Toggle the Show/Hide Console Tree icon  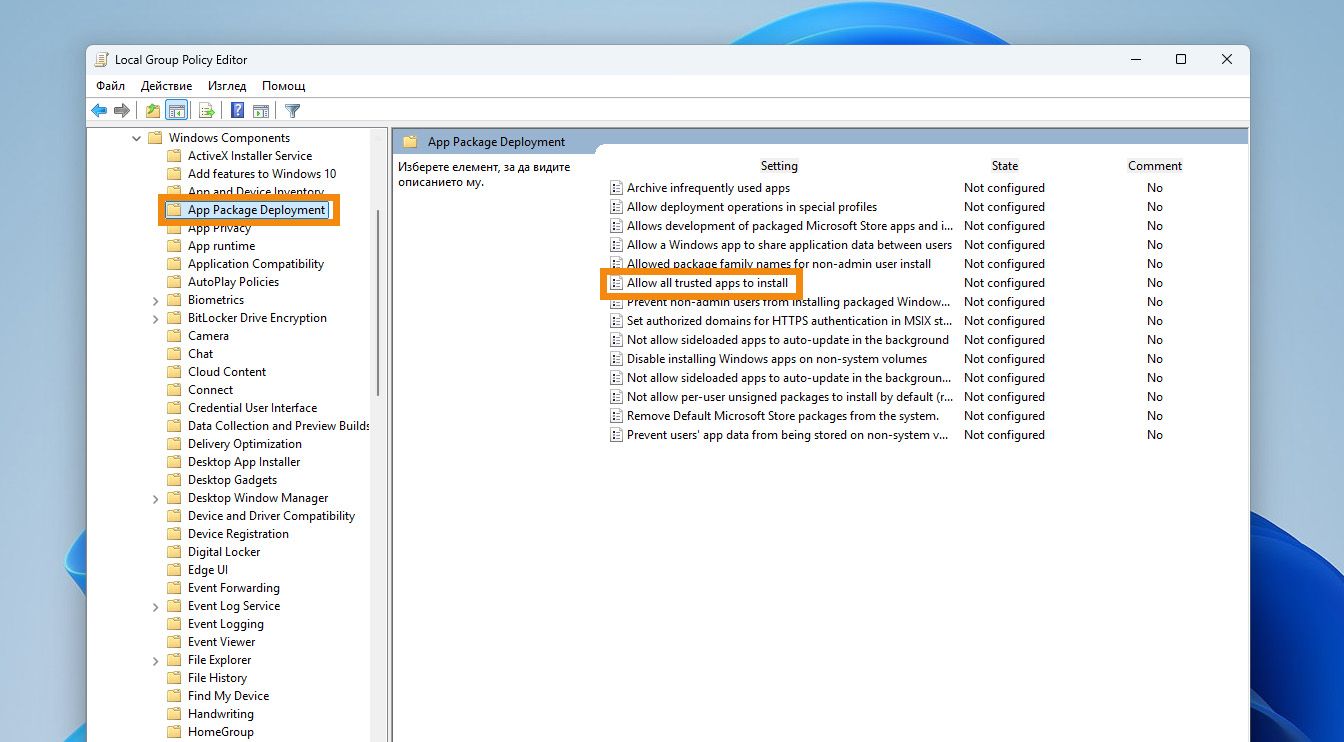177,111
